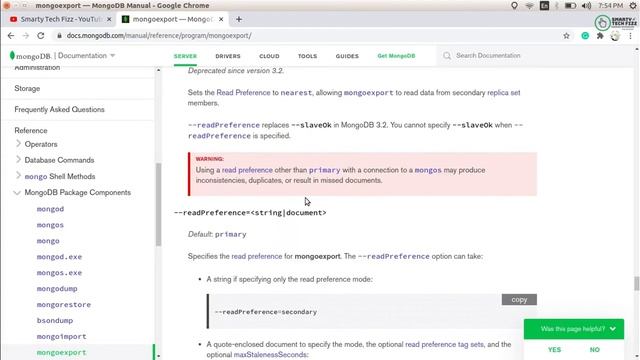640x360 pixels.
Task: Open the bsondump sidebar page
Action: point(55,320)
